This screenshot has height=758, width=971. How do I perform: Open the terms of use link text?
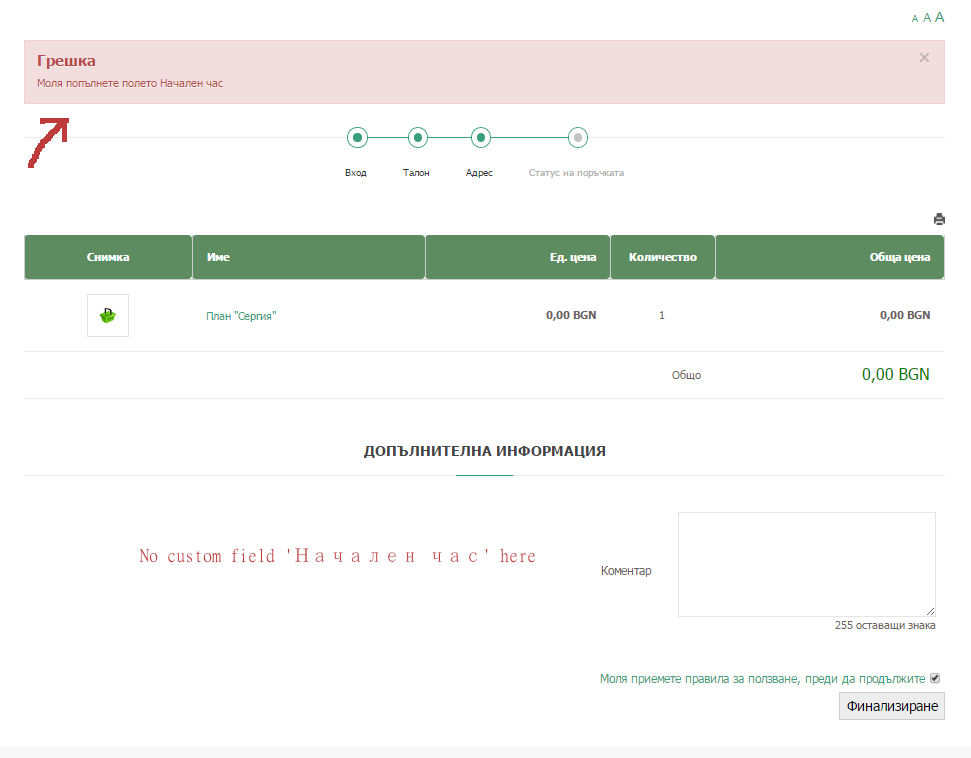point(762,679)
